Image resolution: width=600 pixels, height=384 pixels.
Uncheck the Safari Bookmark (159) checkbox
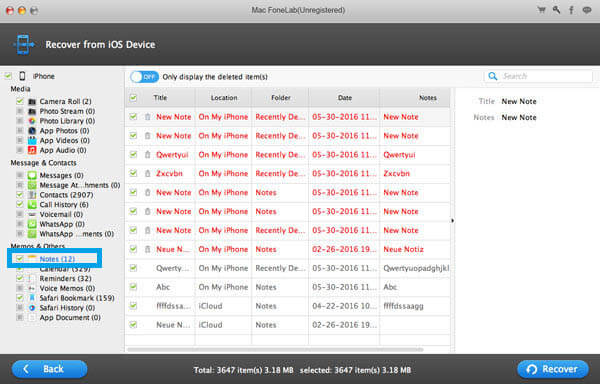(20, 298)
